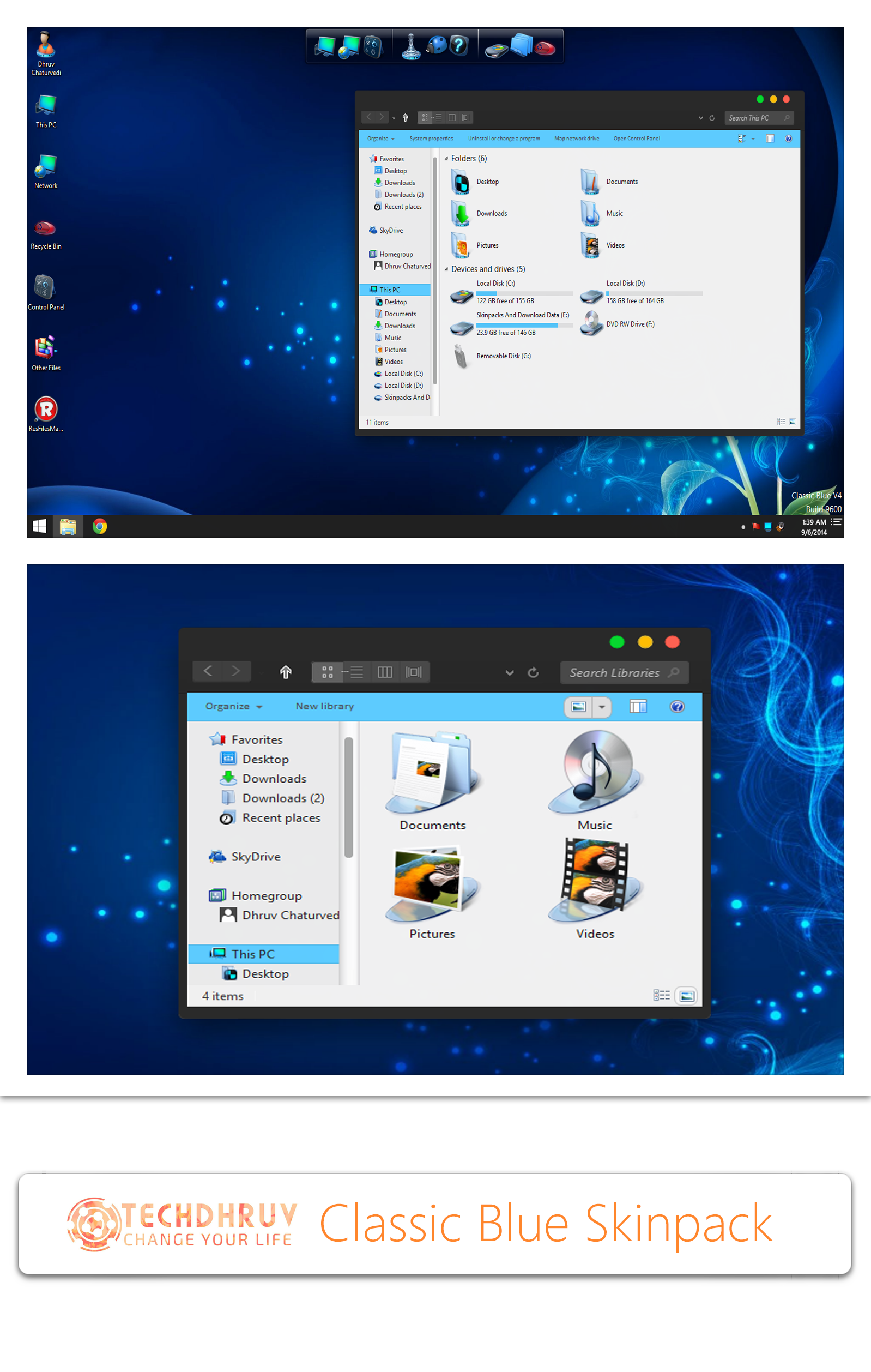Open recent locations arrow in This PC window
The width and height of the screenshot is (871, 1372).
pyautogui.click(x=394, y=118)
